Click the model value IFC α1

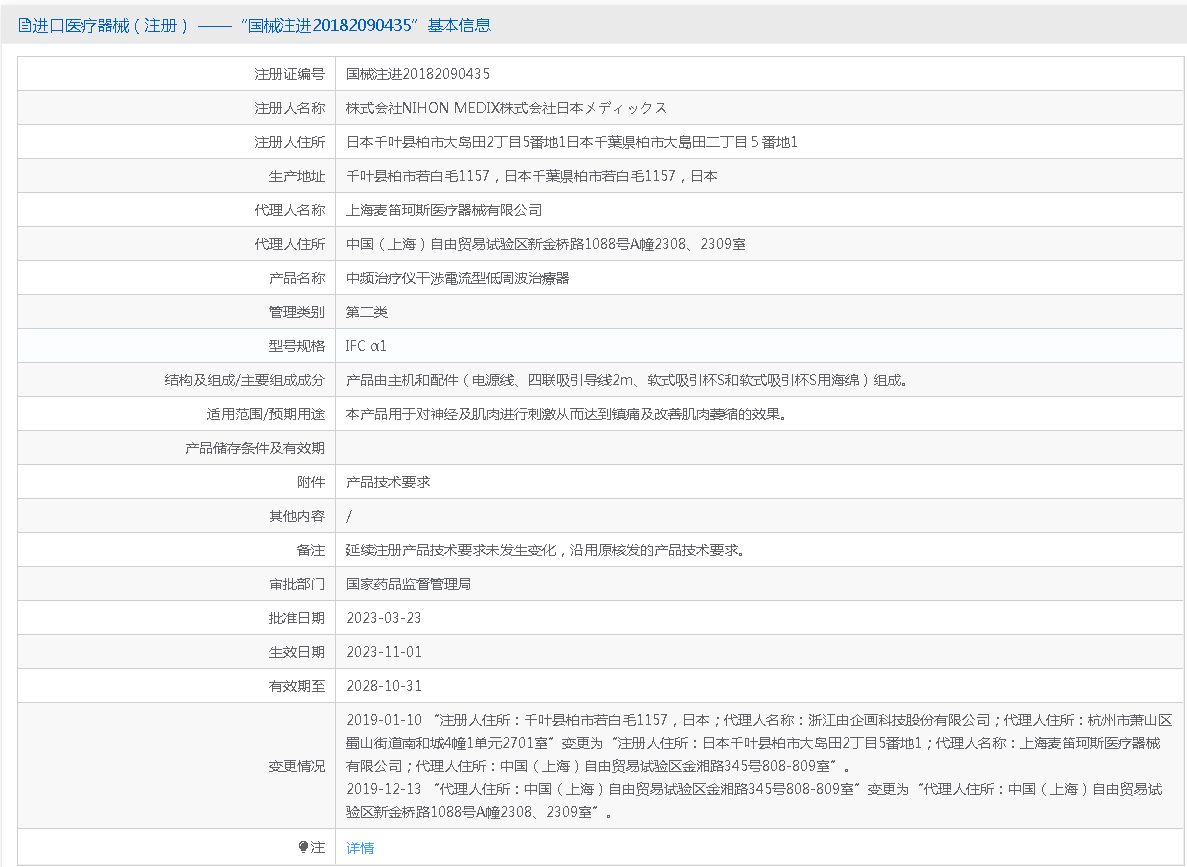point(366,346)
